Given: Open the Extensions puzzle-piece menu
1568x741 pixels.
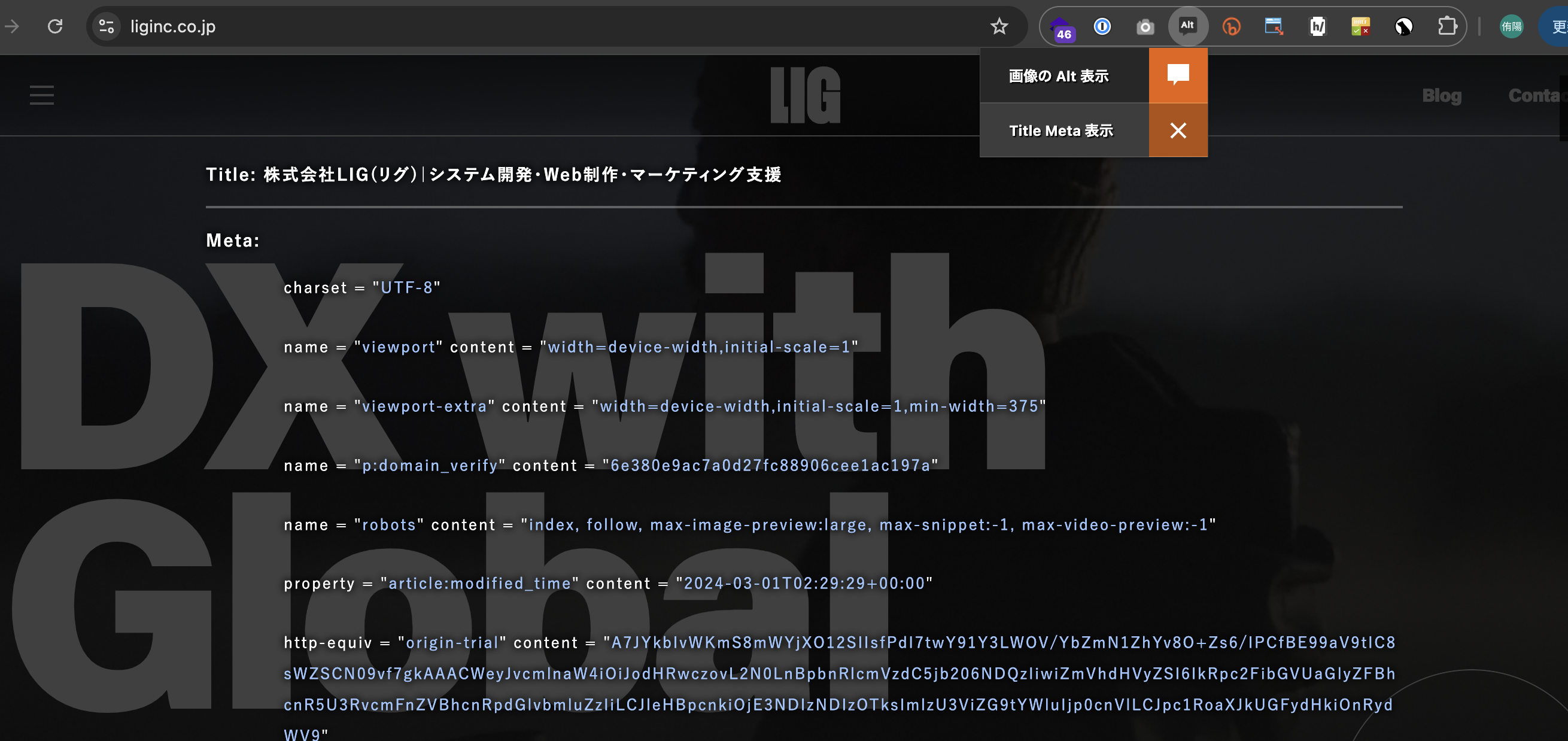Looking at the screenshot, I should point(1447,26).
